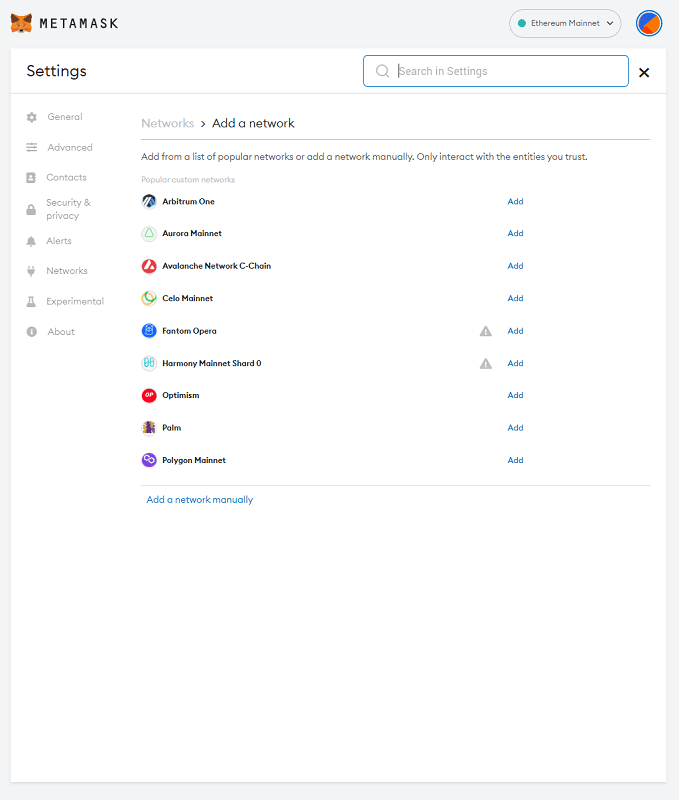The width and height of the screenshot is (679, 800).
Task: Add the Celo Mainnet network
Action: coord(515,298)
